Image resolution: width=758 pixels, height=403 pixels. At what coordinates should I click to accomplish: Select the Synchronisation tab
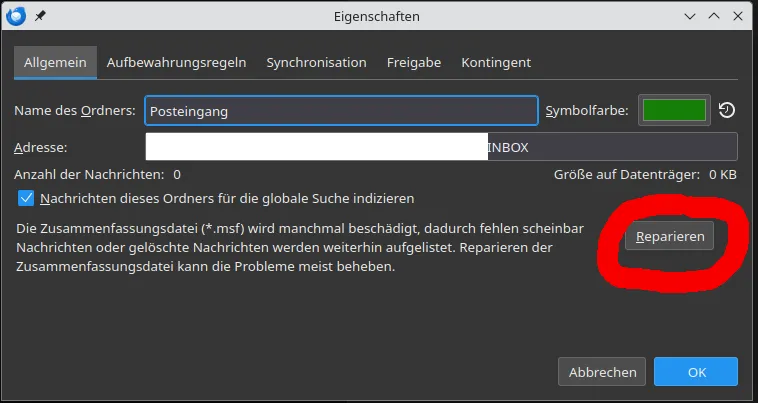pyautogui.click(x=316, y=62)
